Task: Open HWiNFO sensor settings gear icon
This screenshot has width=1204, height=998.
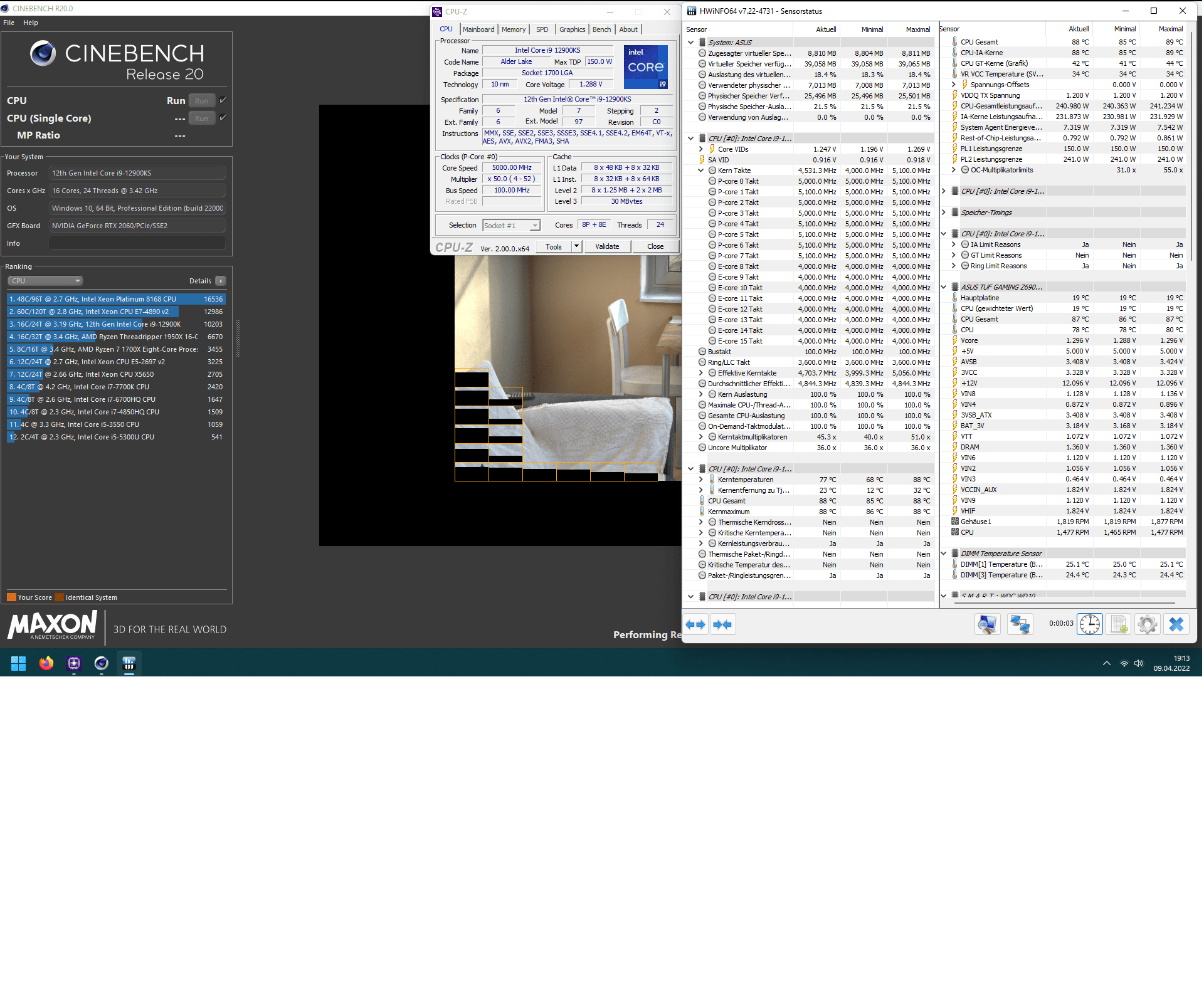Action: tap(1148, 624)
